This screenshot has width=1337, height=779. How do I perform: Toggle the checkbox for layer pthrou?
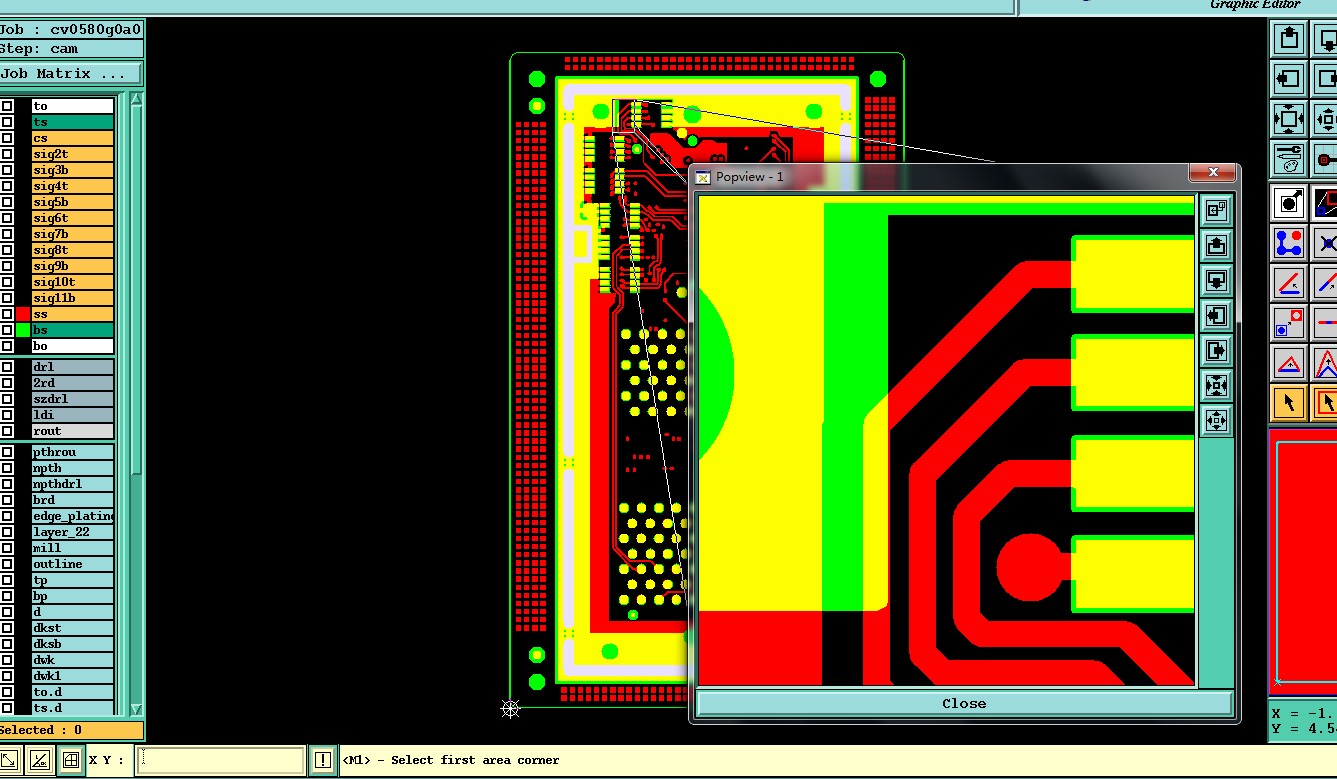pyautogui.click(x=7, y=452)
